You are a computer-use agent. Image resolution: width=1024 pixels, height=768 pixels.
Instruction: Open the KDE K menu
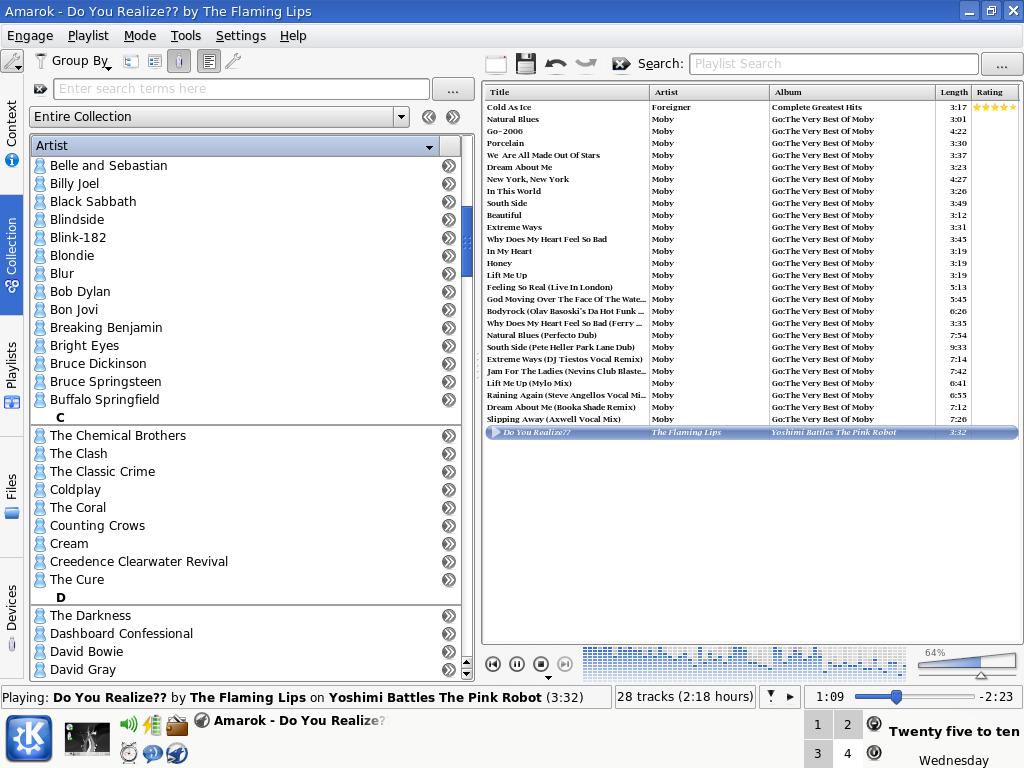pyautogui.click(x=29, y=739)
